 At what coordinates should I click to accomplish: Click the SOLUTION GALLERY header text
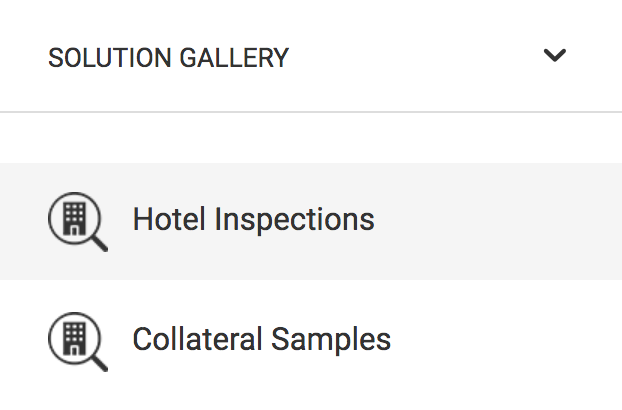coord(169,58)
